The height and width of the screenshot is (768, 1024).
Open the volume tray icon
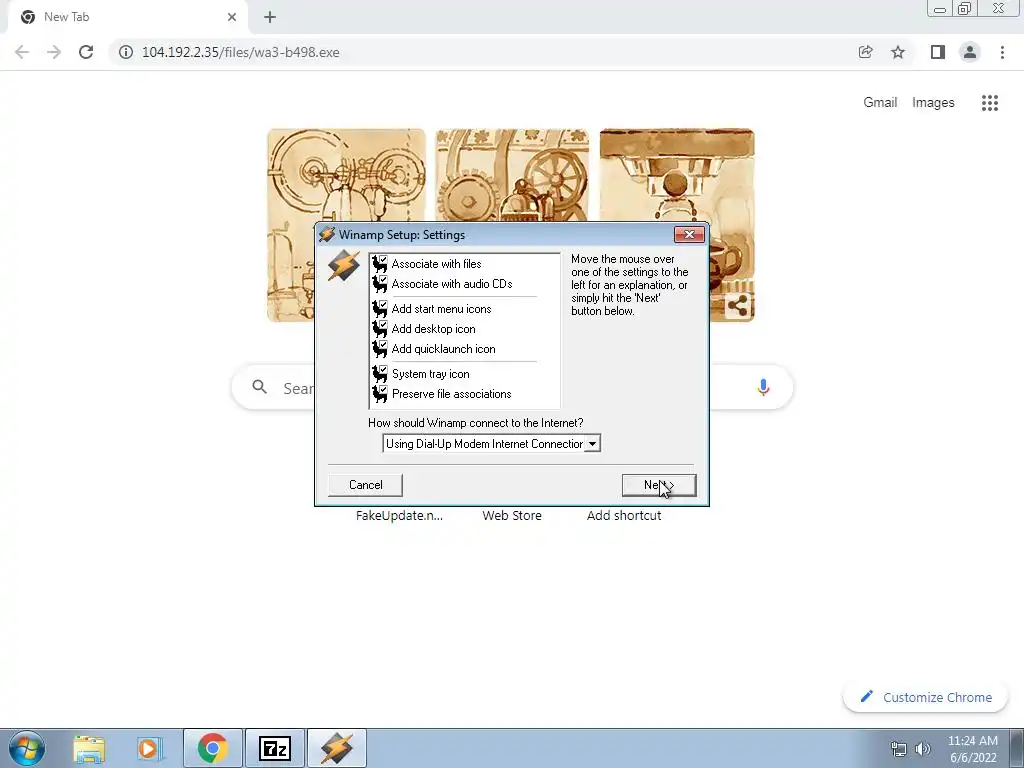pyautogui.click(x=922, y=749)
